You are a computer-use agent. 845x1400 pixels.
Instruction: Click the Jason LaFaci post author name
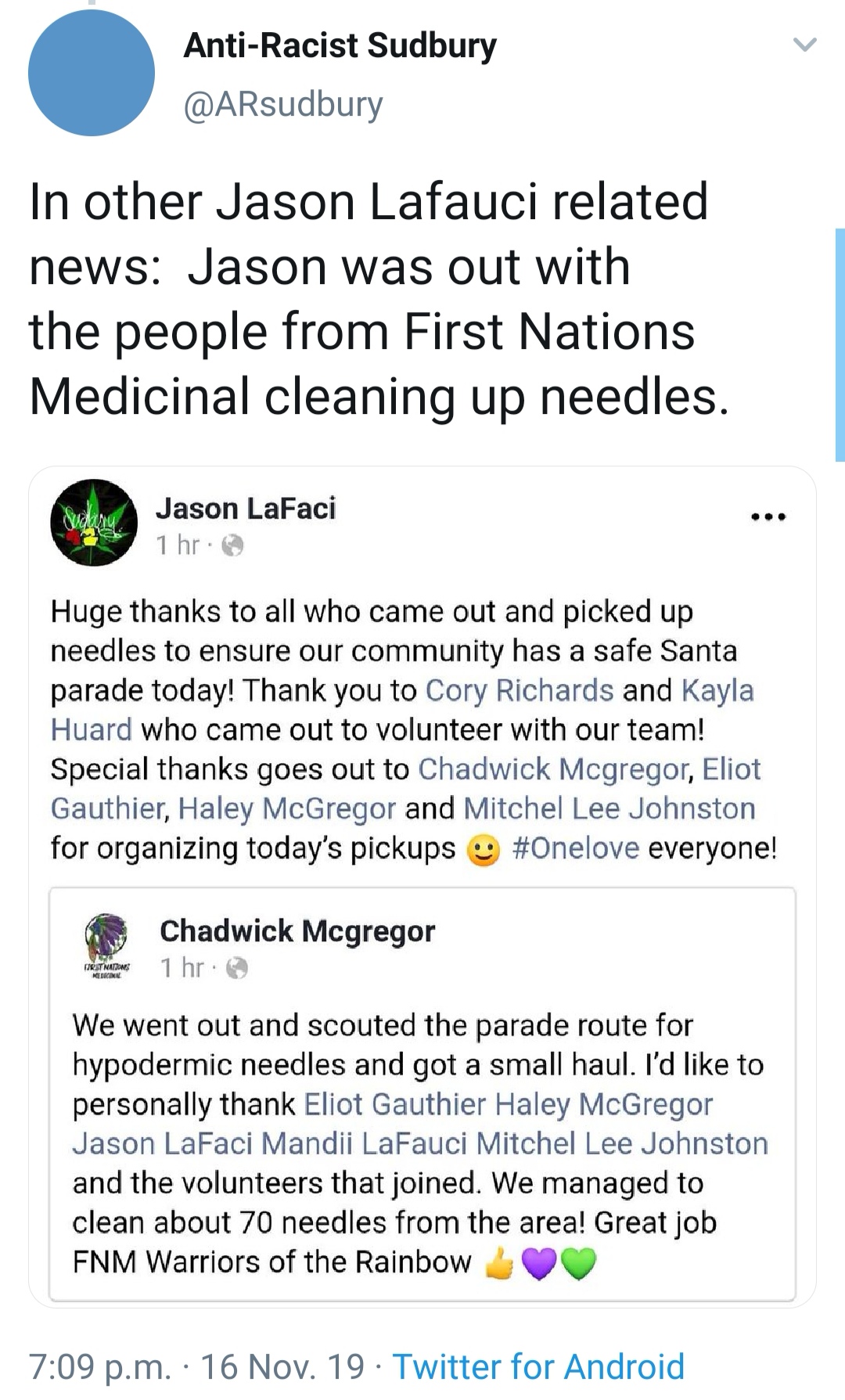tap(246, 509)
